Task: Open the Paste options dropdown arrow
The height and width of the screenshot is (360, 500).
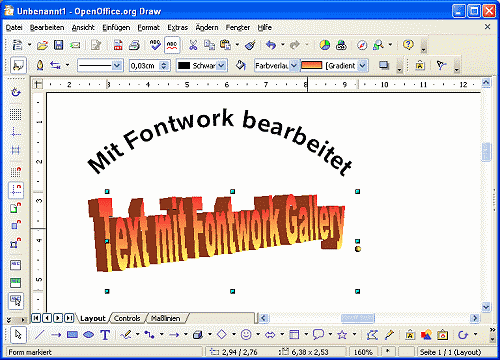Action: tap(237, 45)
